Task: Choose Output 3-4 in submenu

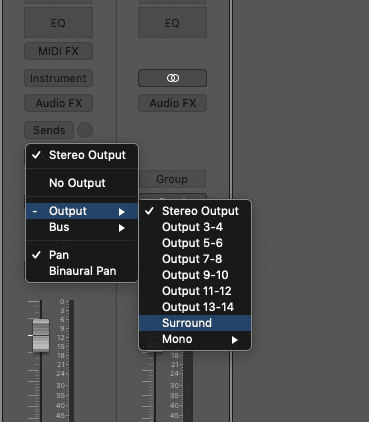Action: pos(195,227)
